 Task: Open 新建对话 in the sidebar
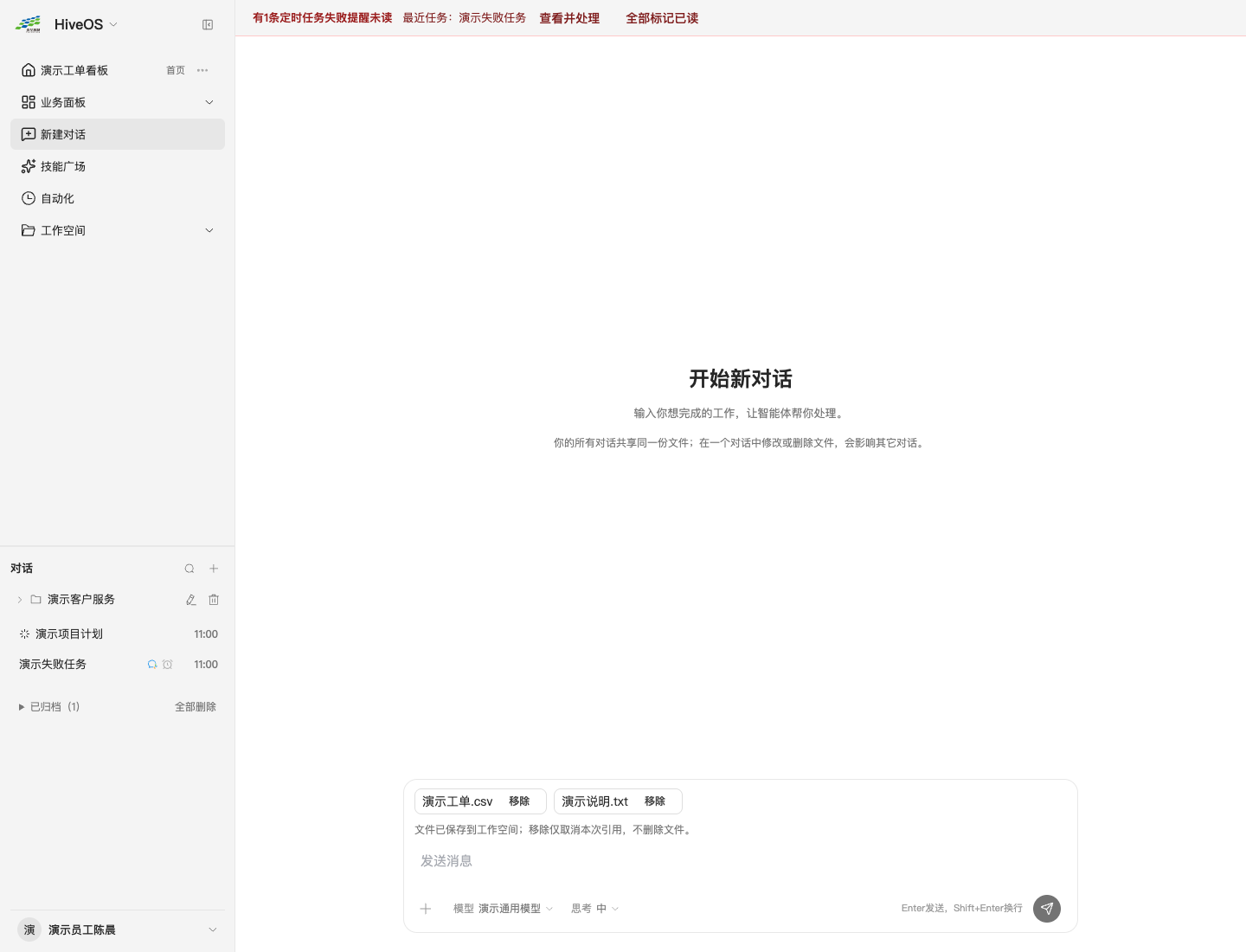tap(118, 134)
